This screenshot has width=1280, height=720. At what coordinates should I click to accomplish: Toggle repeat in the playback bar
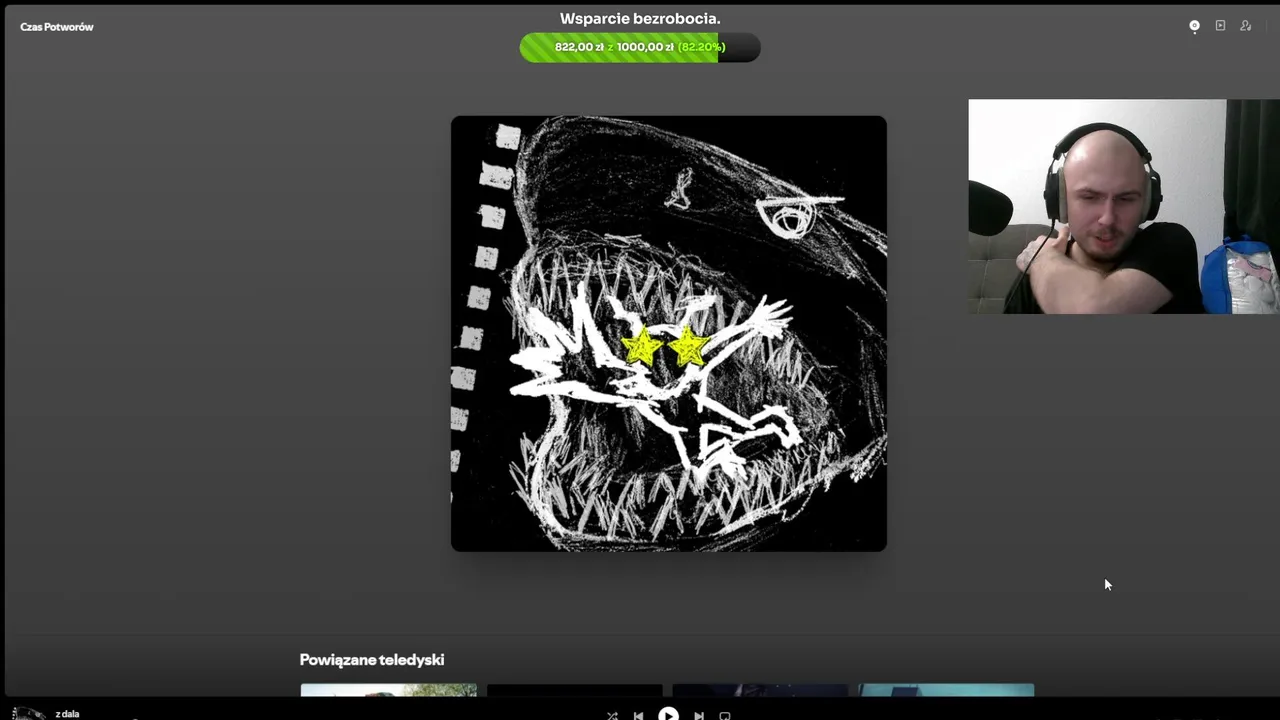point(725,715)
